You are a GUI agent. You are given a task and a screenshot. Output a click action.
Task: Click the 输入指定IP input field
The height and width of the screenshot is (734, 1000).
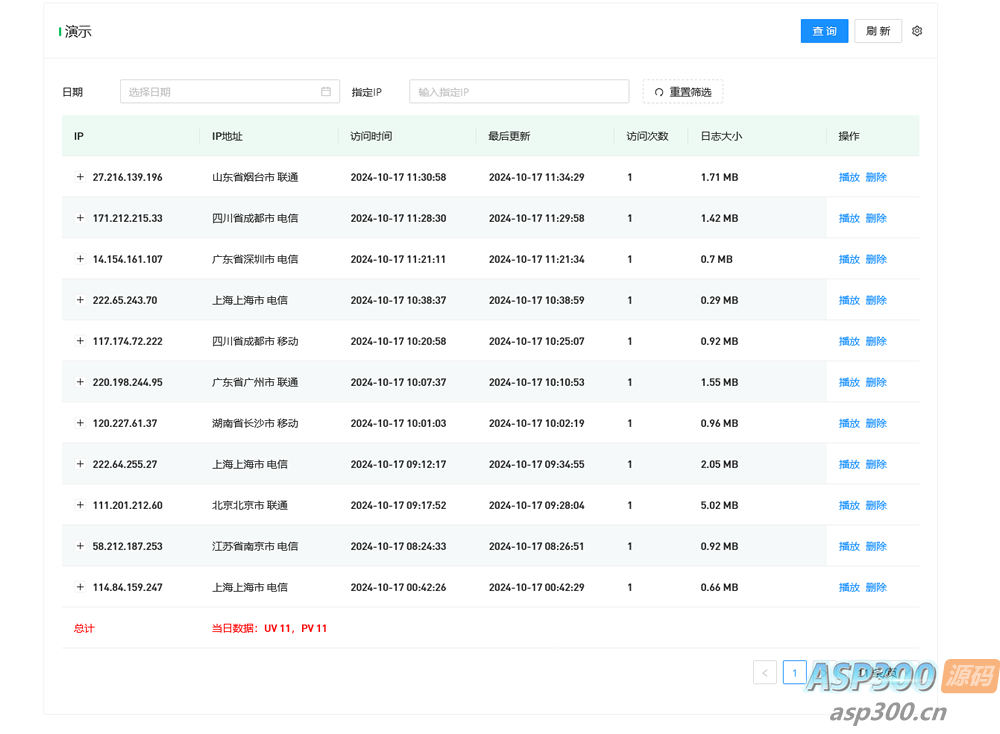point(518,92)
